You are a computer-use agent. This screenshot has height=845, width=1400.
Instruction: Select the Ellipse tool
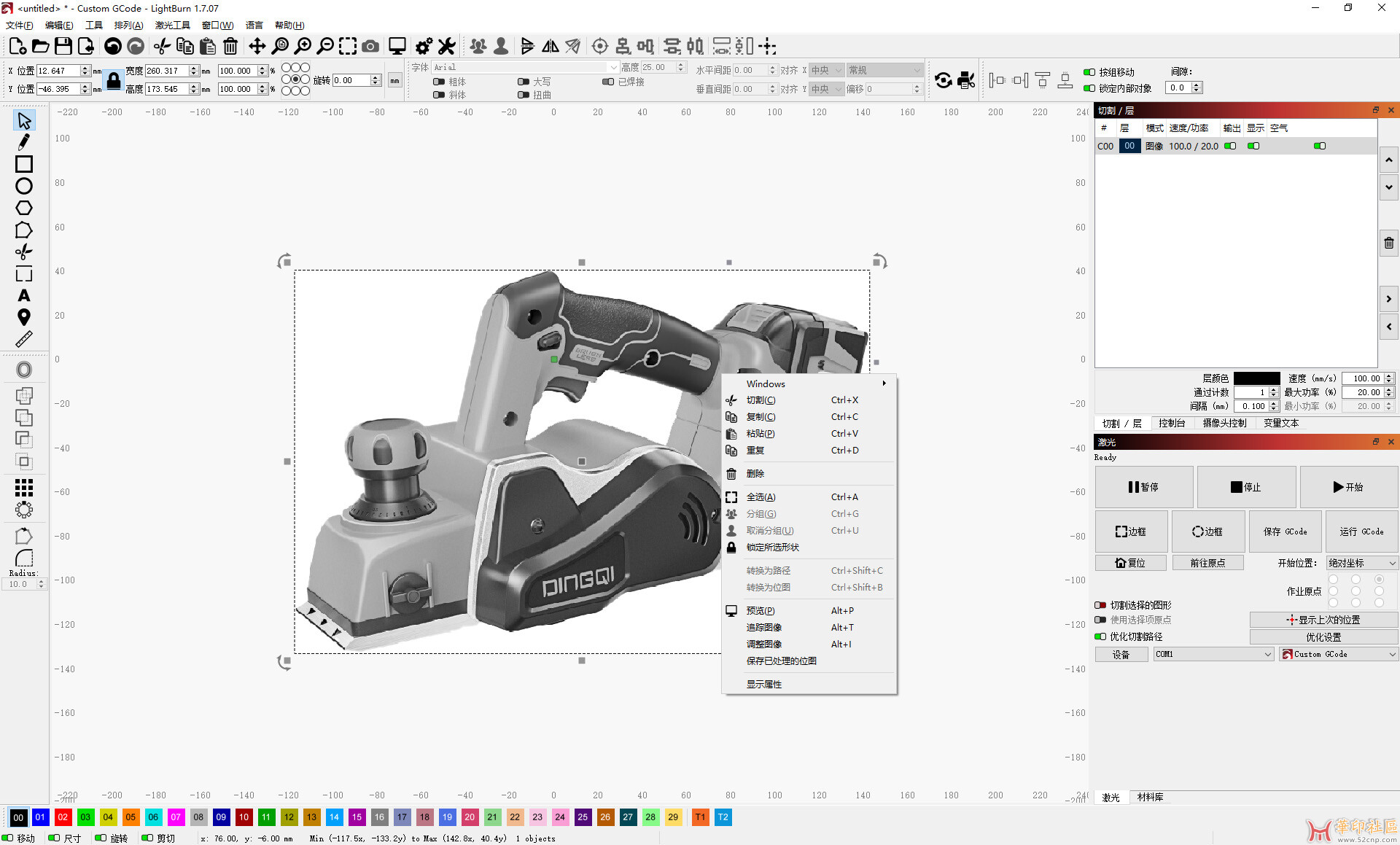pyautogui.click(x=24, y=186)
